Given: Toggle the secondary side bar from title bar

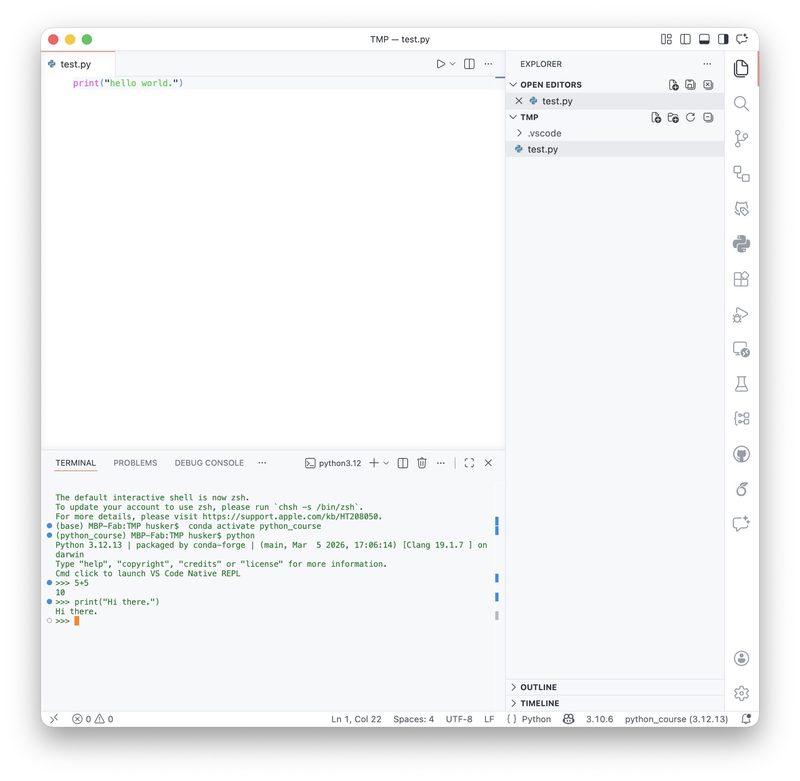Looking at the screenshot, I should pos(723,39).
